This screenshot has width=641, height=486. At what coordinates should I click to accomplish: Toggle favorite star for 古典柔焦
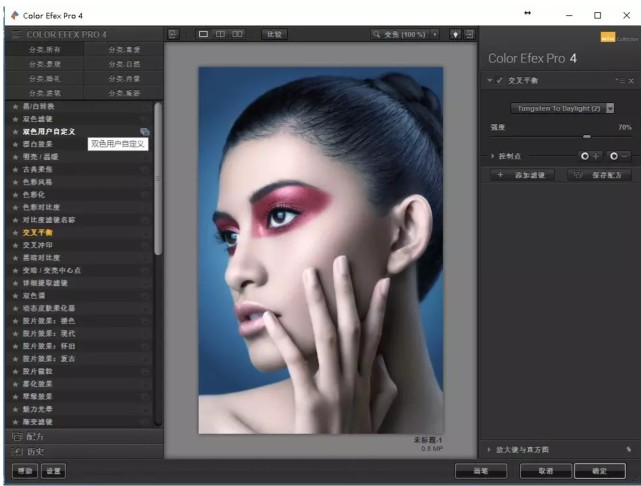(15, 168)
